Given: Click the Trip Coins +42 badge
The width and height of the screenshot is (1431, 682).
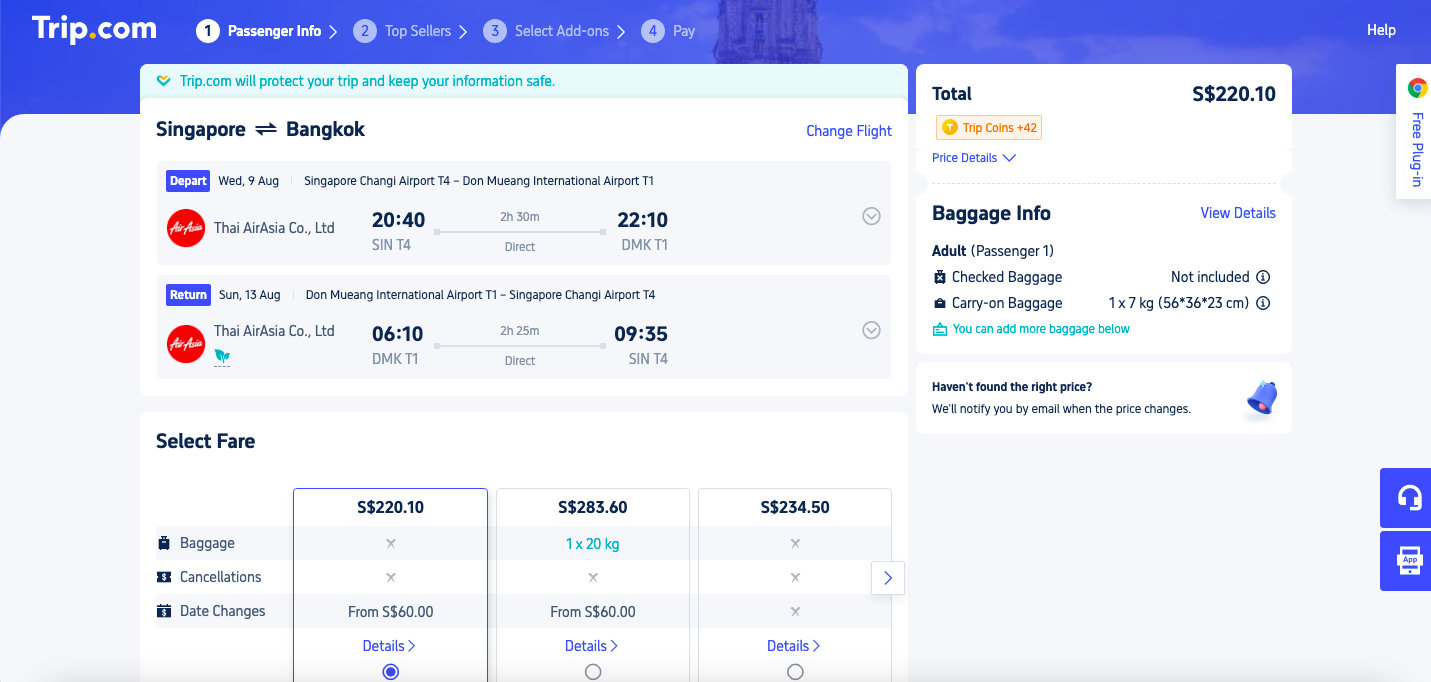Looking at the screenshot, I should (x=989, y=128).
